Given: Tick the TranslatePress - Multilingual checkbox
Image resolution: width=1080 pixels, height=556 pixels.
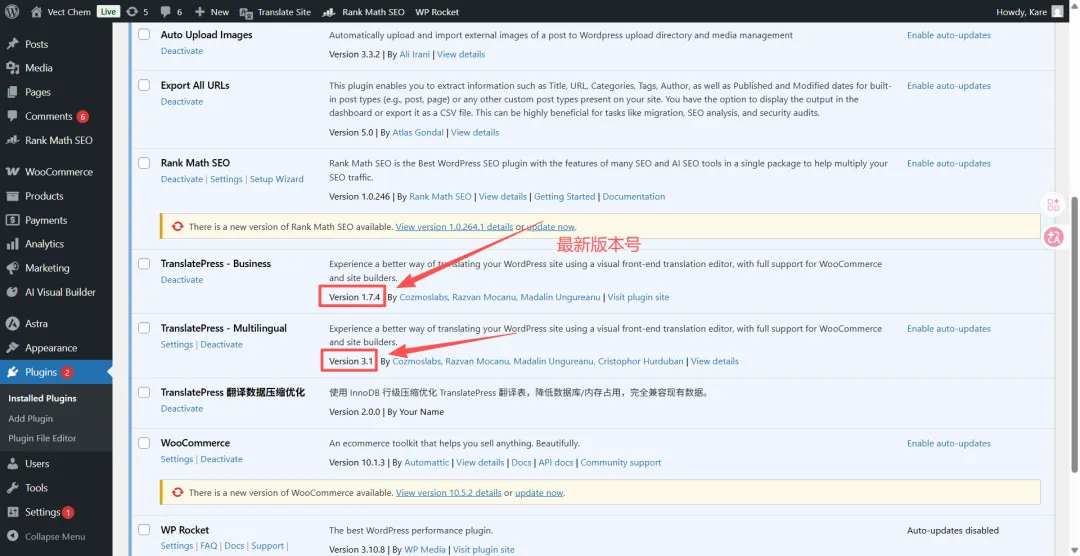Looking at the screenshot, I should pos(144,329).
